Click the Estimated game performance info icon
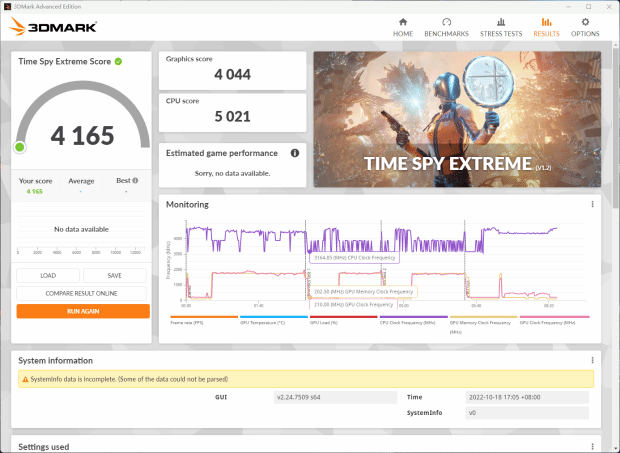Image resolution: width=620 pixels, height=453 pixels. pyautogui.click(x=295, y=153)
